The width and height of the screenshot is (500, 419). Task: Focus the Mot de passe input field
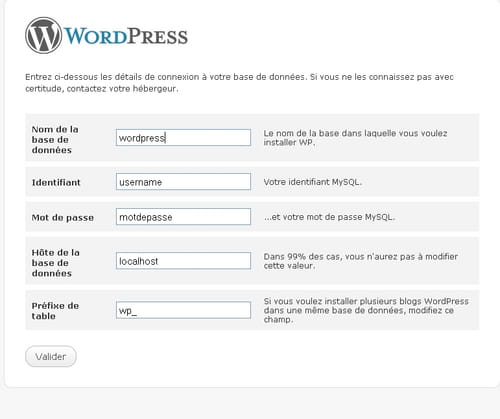(183, 217)
